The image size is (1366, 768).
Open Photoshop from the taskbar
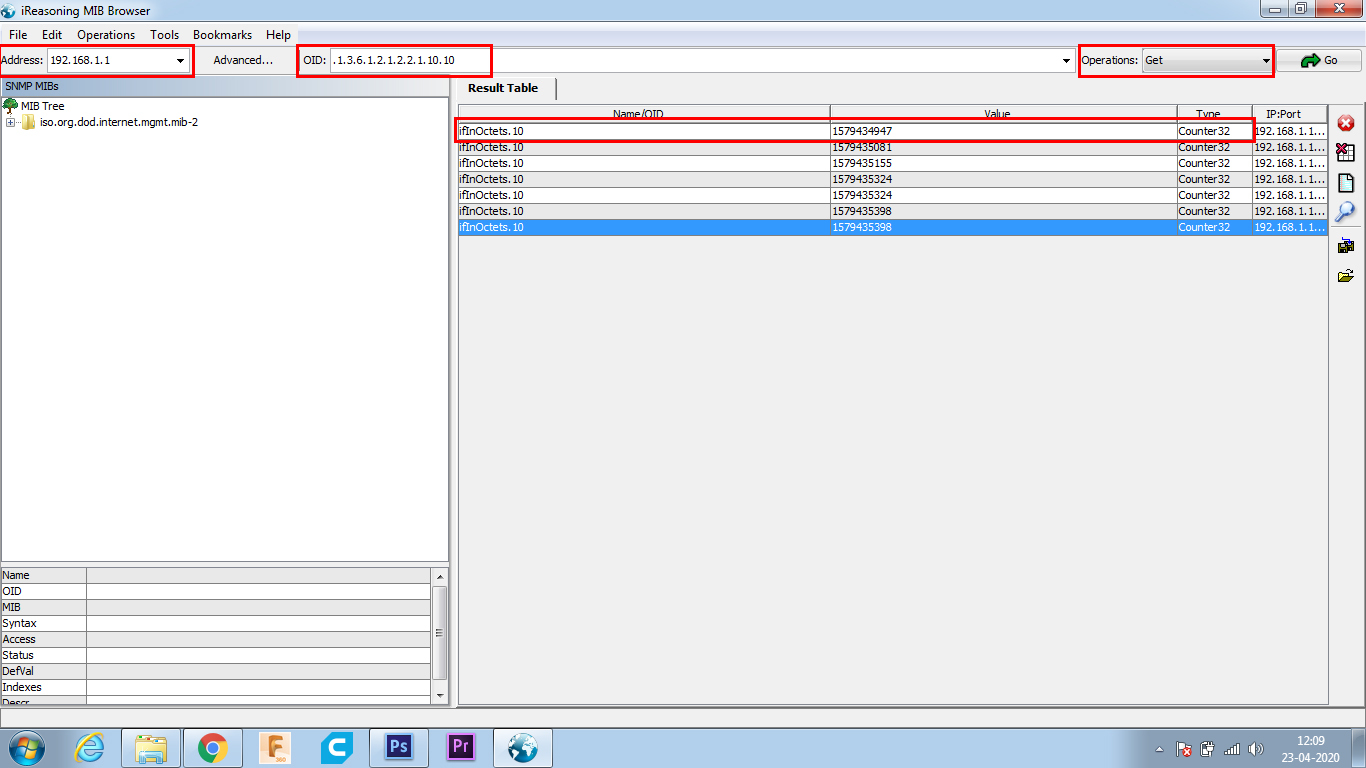click(x=398, y=748)
